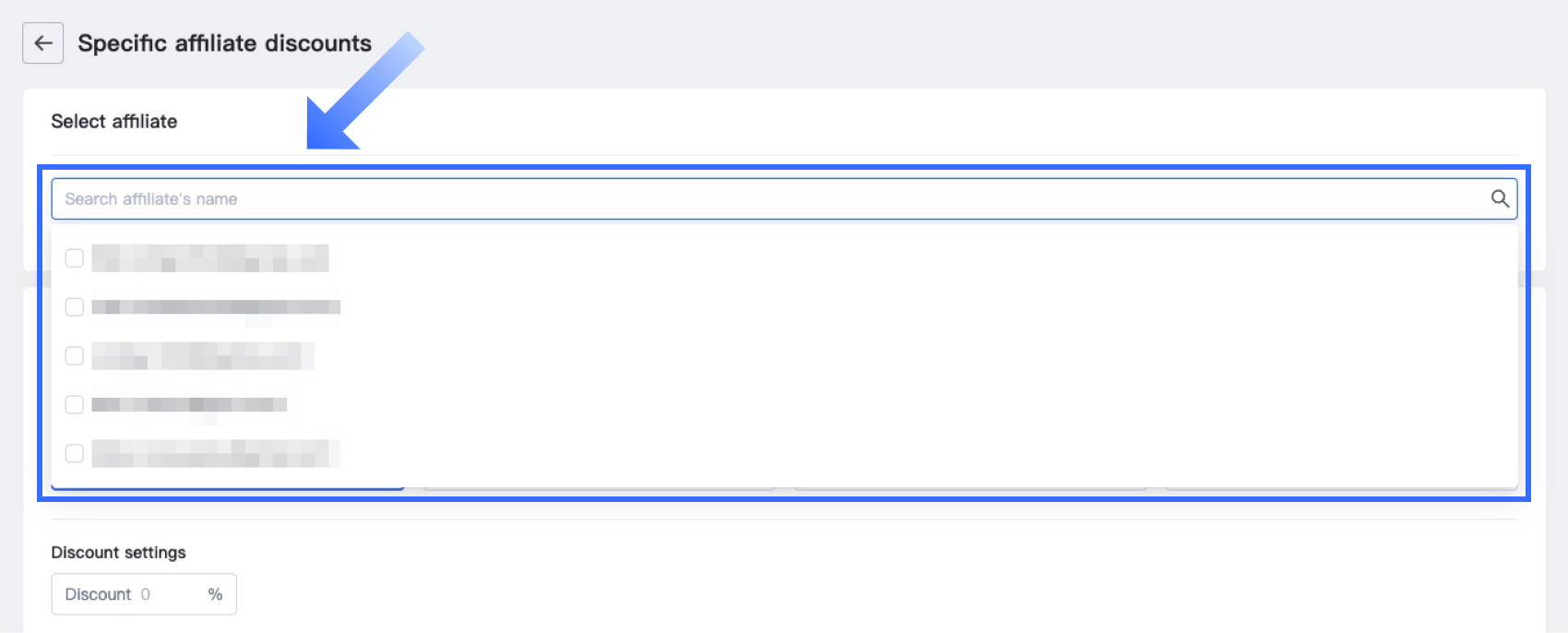Viewport: 1568px width, 633px height.
Task: Click the "Discount" prefix label in field
Action: (98, 594)
